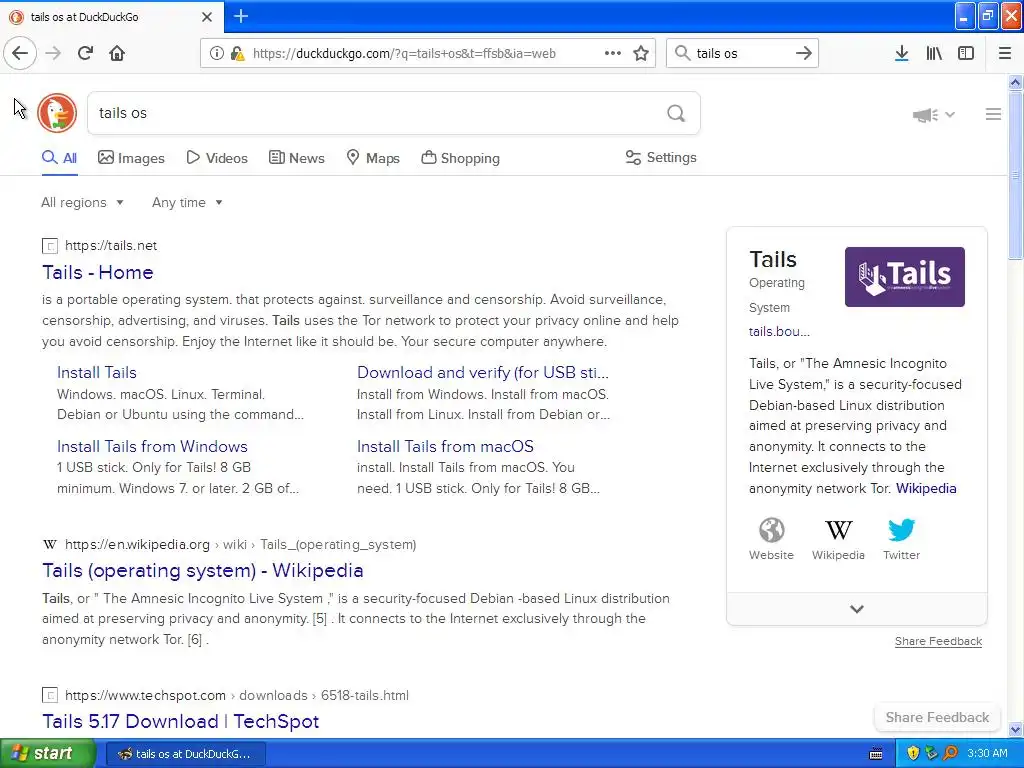This screenshot has height=768, width=1024.
Task: Click the padlock warning icon in the URL bar
Action: click(237, 53)
